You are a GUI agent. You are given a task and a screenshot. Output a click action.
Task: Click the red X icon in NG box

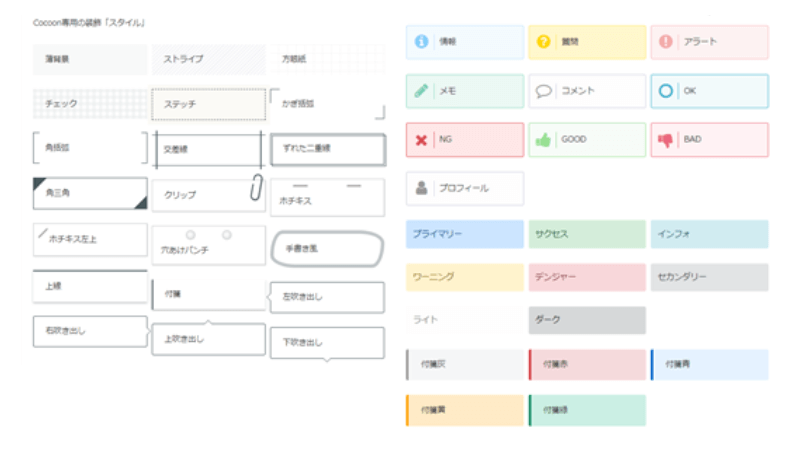421,140
